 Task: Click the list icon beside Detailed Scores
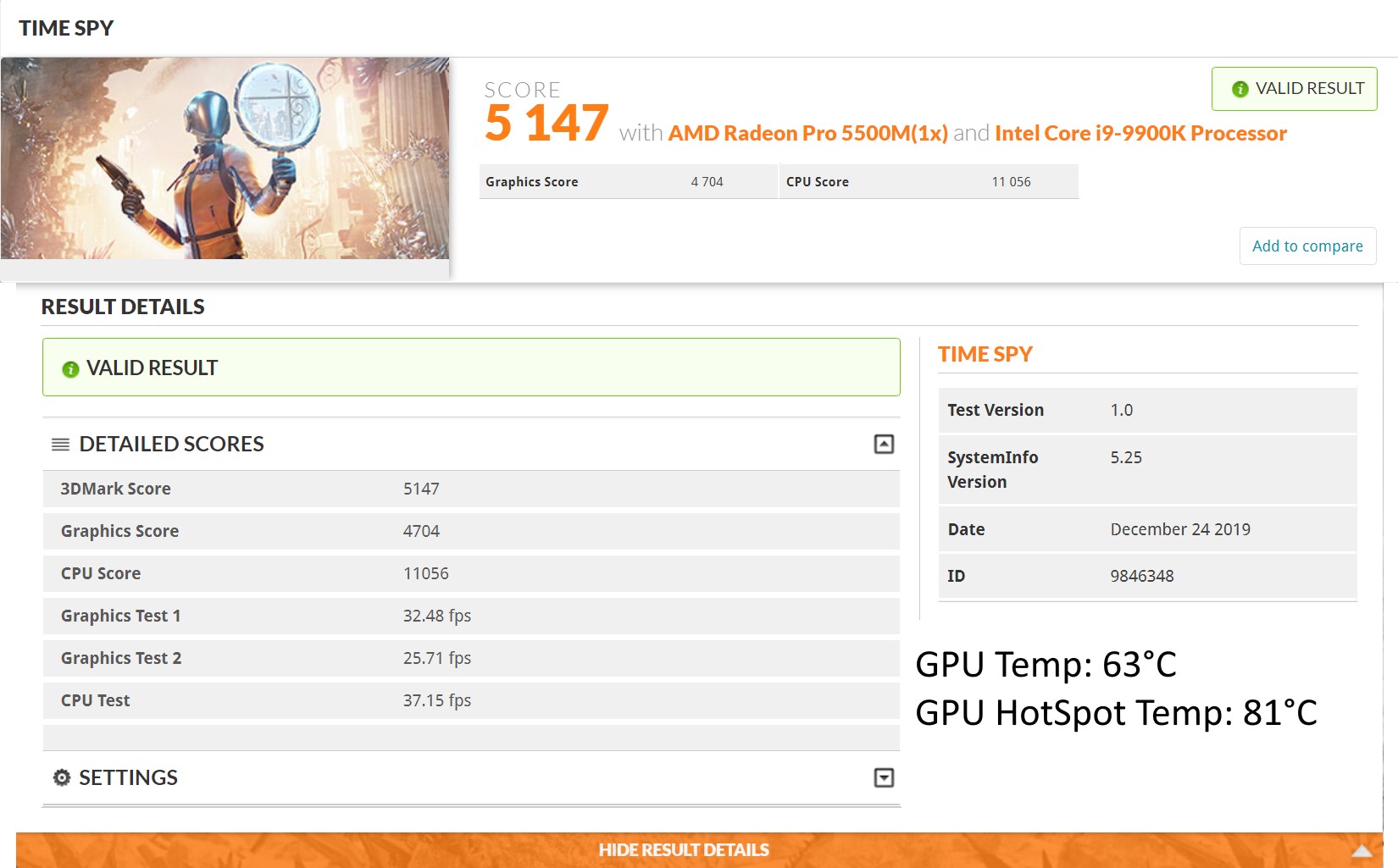pos(60,445)
